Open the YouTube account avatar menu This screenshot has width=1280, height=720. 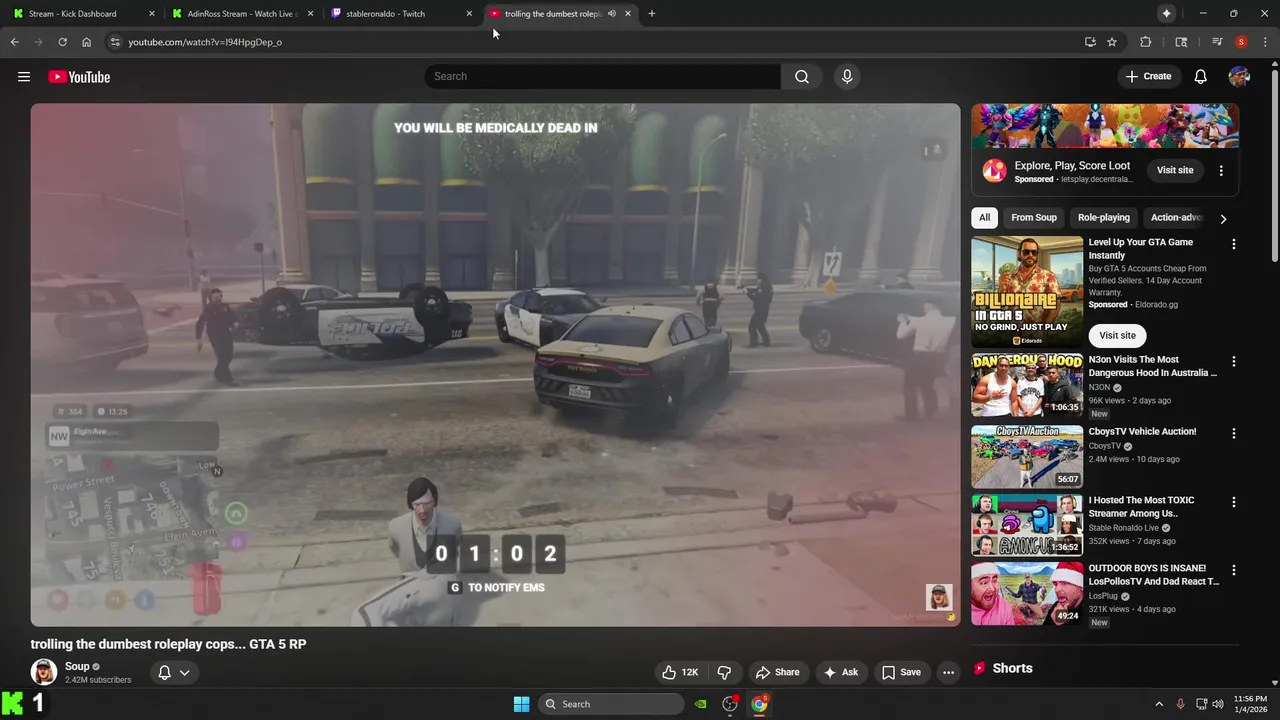1239,77
